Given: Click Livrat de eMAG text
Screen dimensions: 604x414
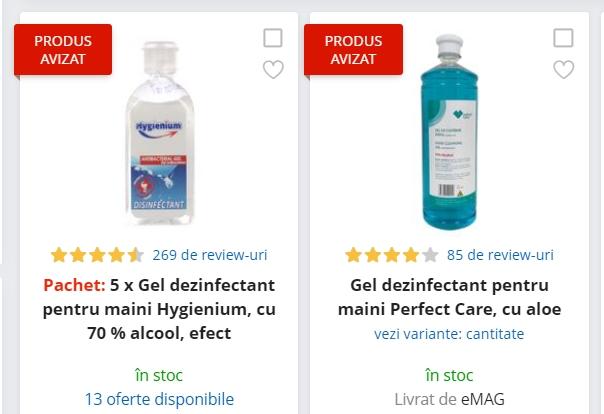Looking at the screenshot, I should pyautogui.click(x=449, y=399).
